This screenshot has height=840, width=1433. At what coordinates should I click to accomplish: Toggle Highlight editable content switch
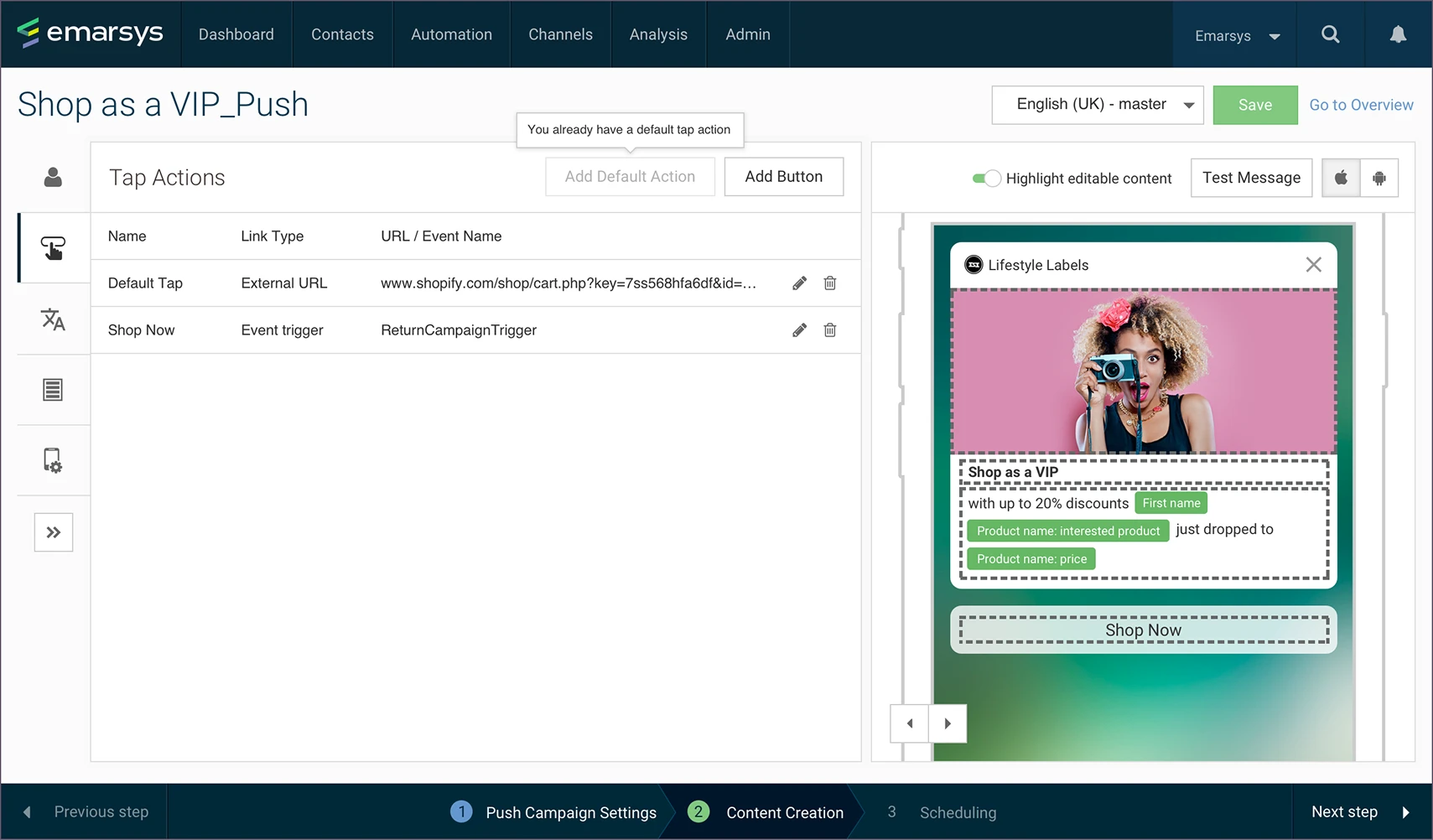(x=986, y=179)
